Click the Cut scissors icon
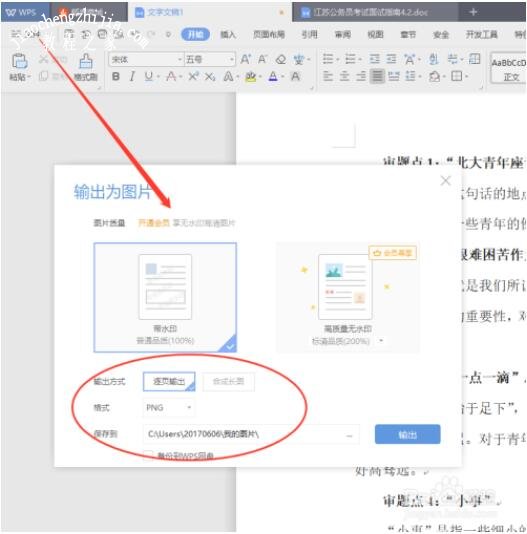 (43, 60)
